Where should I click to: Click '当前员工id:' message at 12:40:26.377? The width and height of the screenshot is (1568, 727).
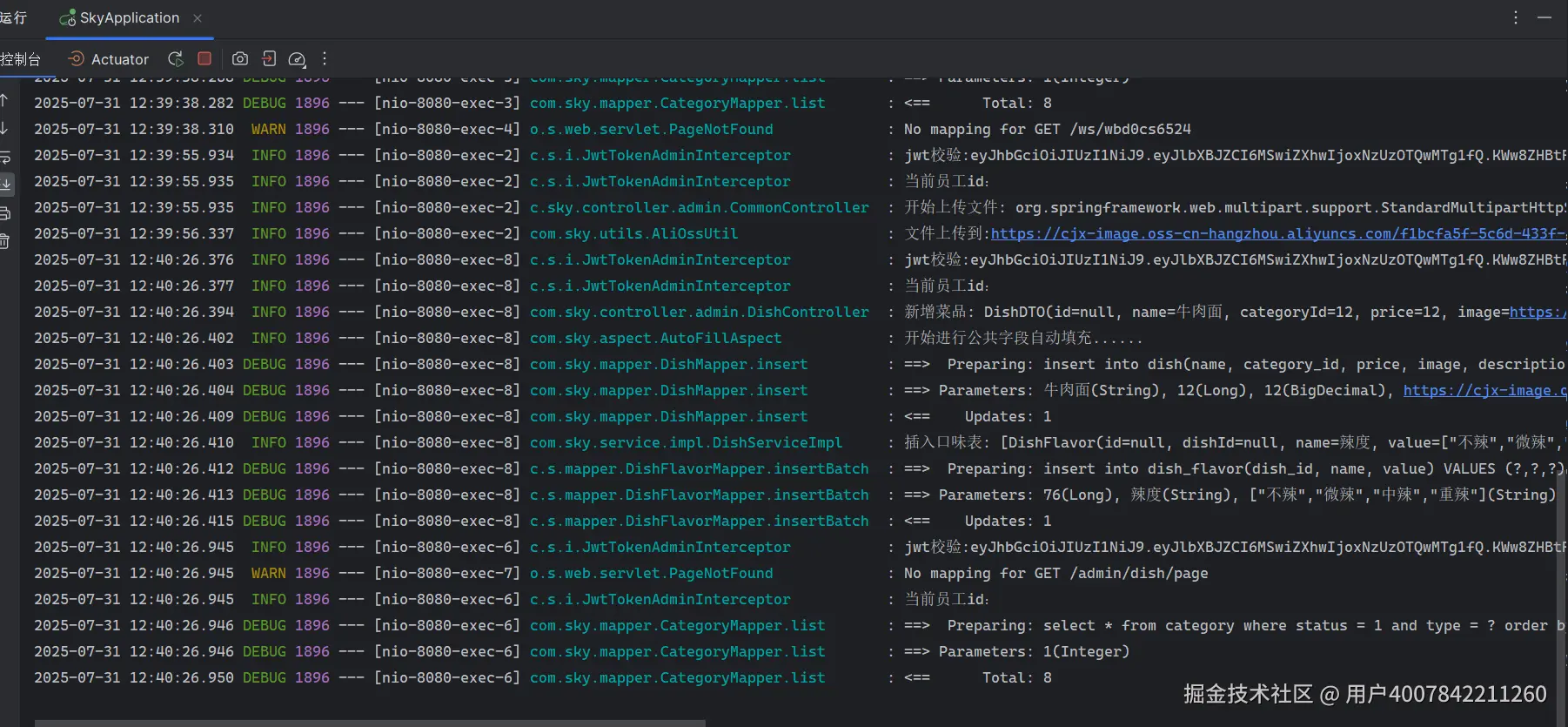947,286
